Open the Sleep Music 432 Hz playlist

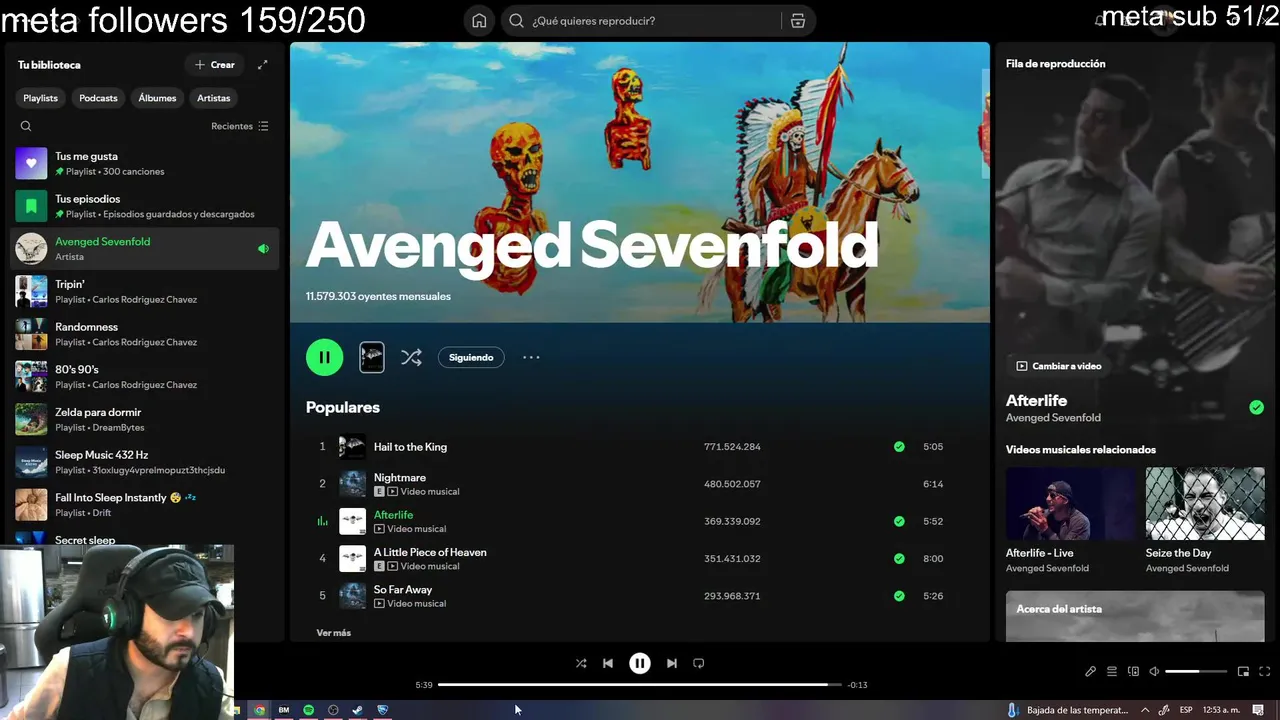coord(145,462)
